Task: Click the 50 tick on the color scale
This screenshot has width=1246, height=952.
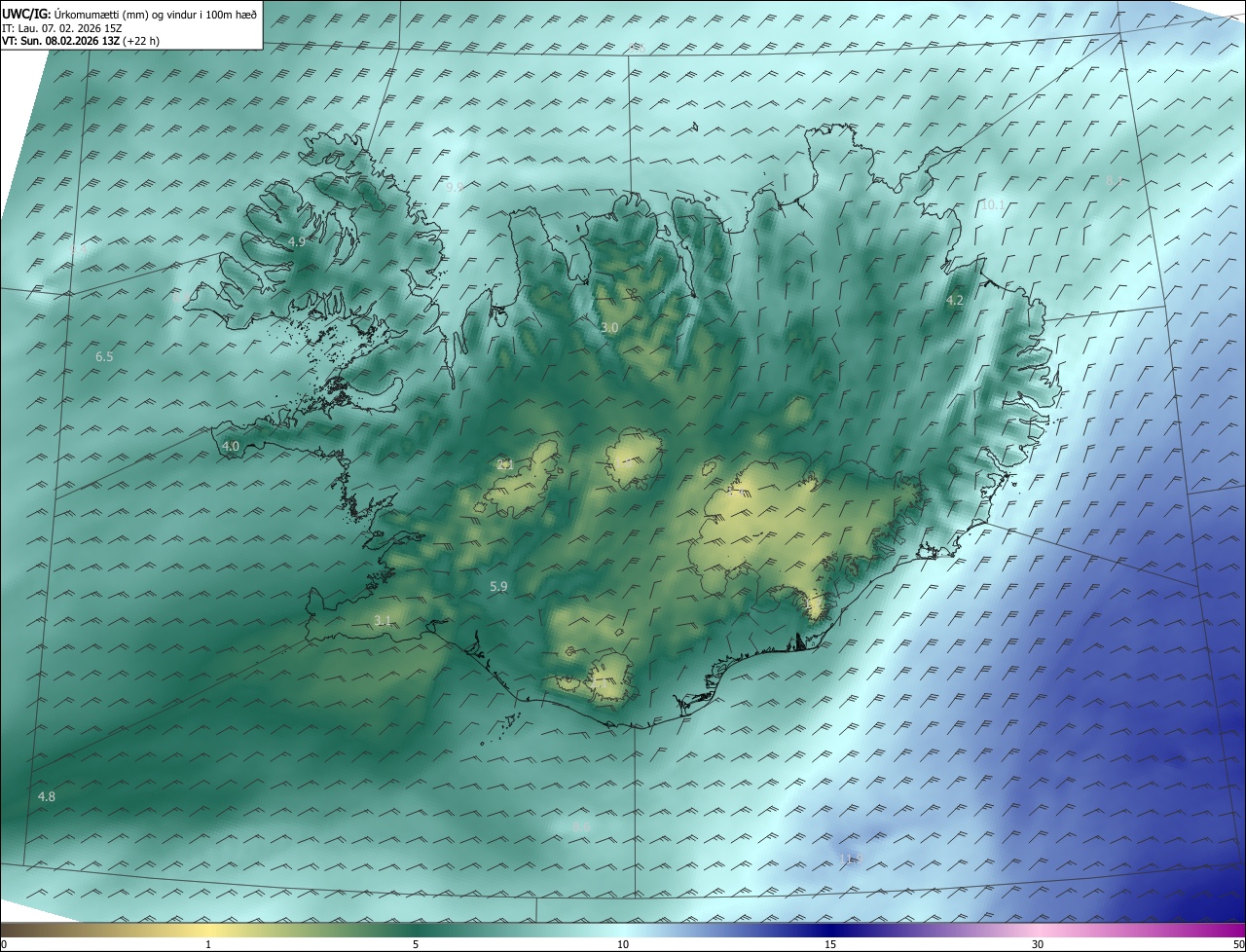Action: point(1238,945)
